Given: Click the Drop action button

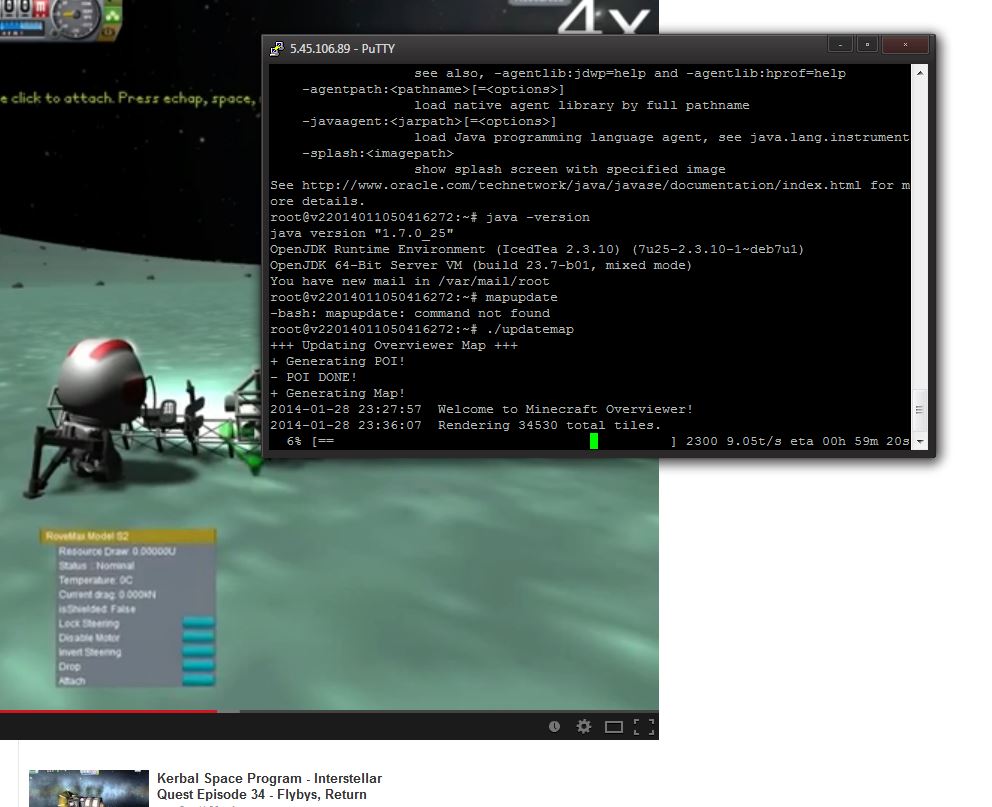Looking at the screenshot, I should [198, 666].
